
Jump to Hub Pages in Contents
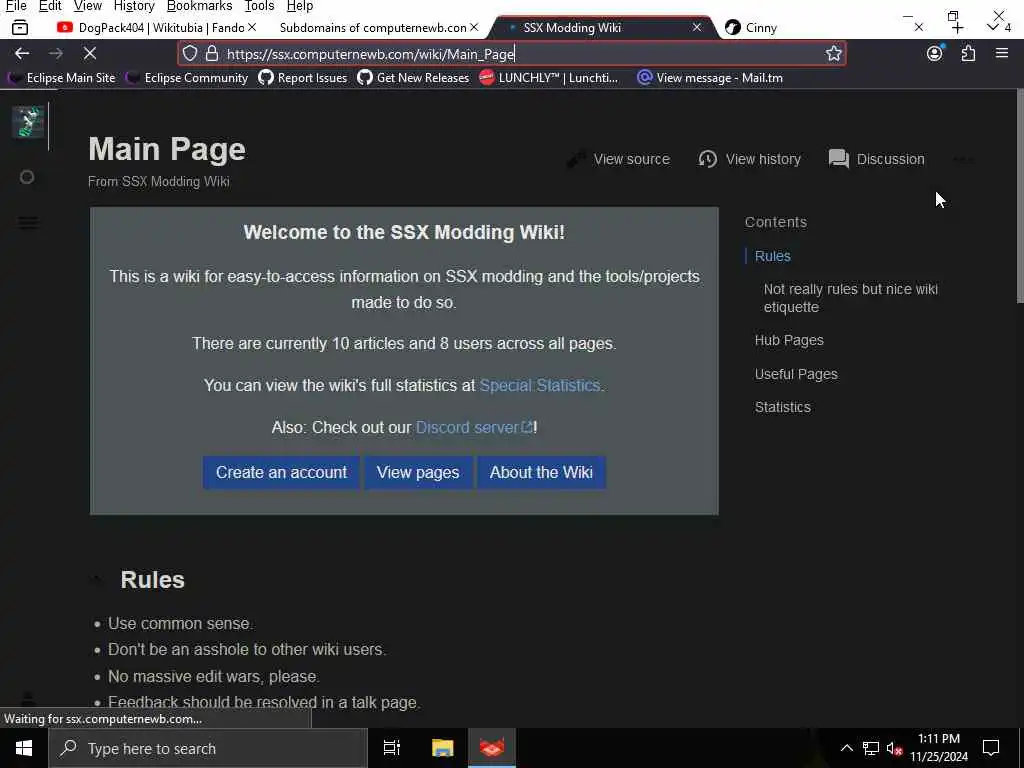point(789,340)
